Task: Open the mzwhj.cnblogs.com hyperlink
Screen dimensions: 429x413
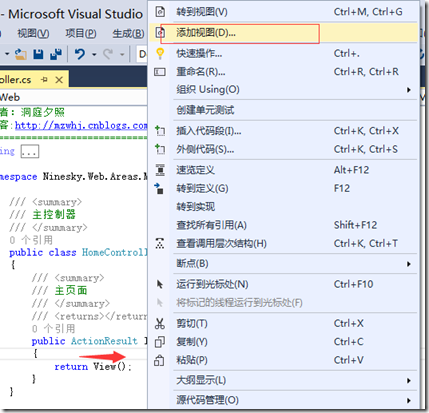Action: (81, 125)
